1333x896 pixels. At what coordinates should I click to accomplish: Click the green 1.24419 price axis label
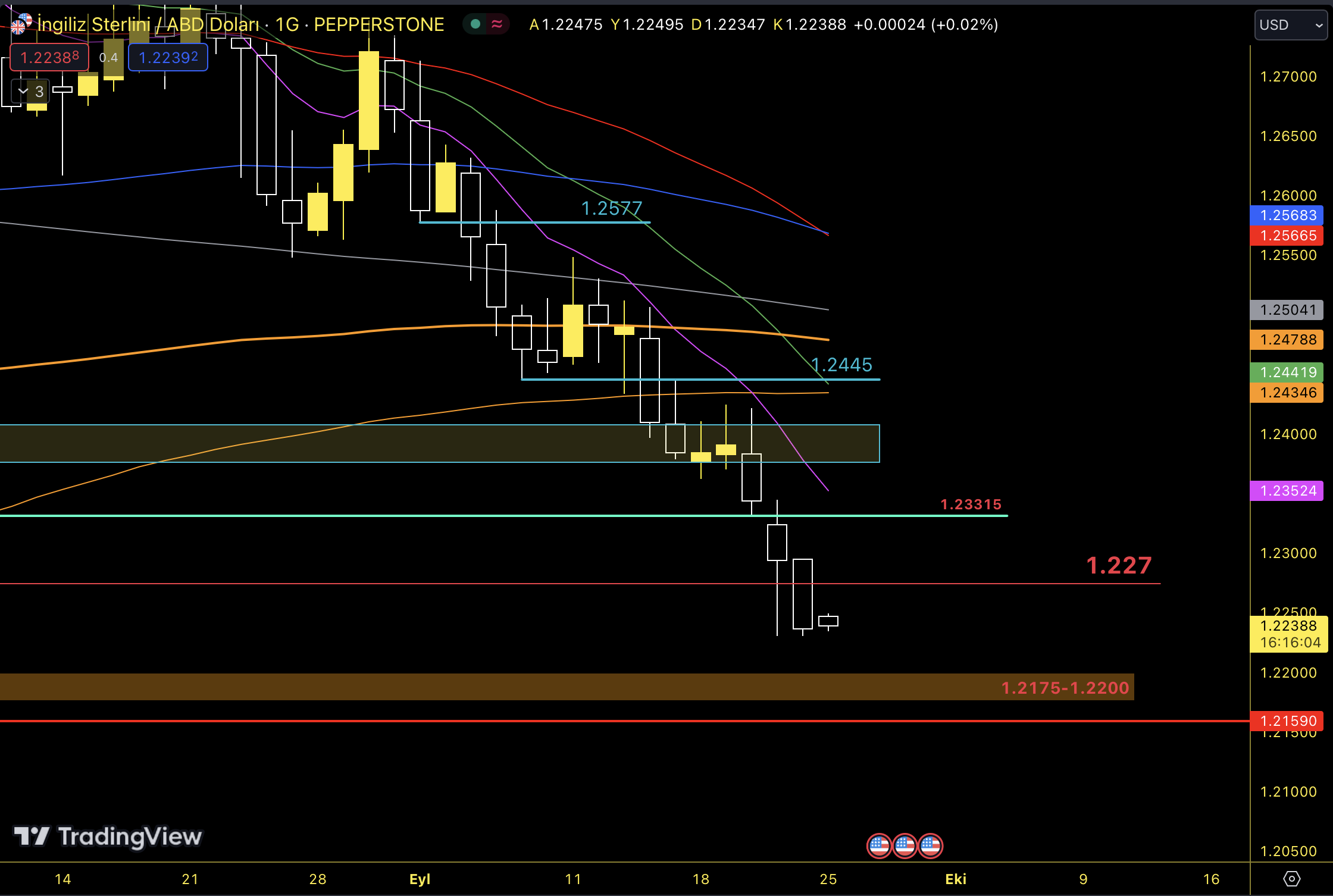1288,372
